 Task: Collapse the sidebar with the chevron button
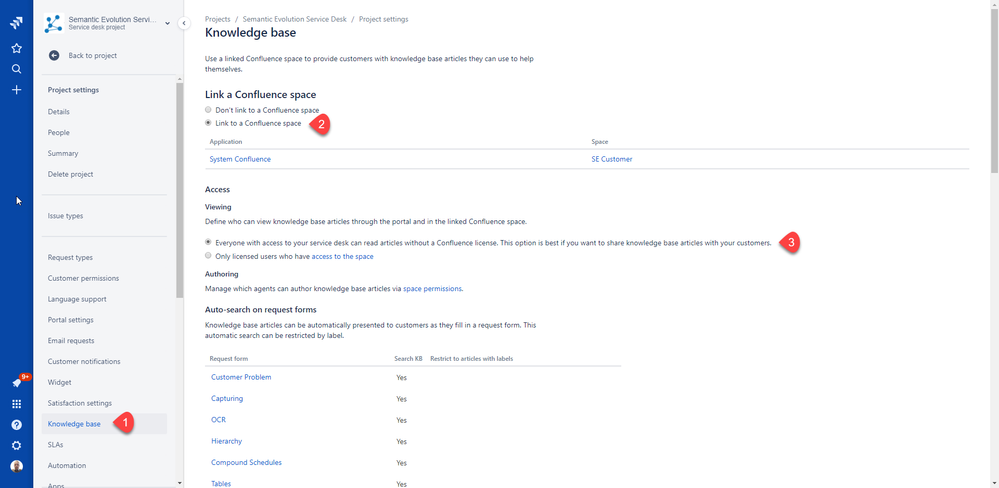tap(183, 23)
